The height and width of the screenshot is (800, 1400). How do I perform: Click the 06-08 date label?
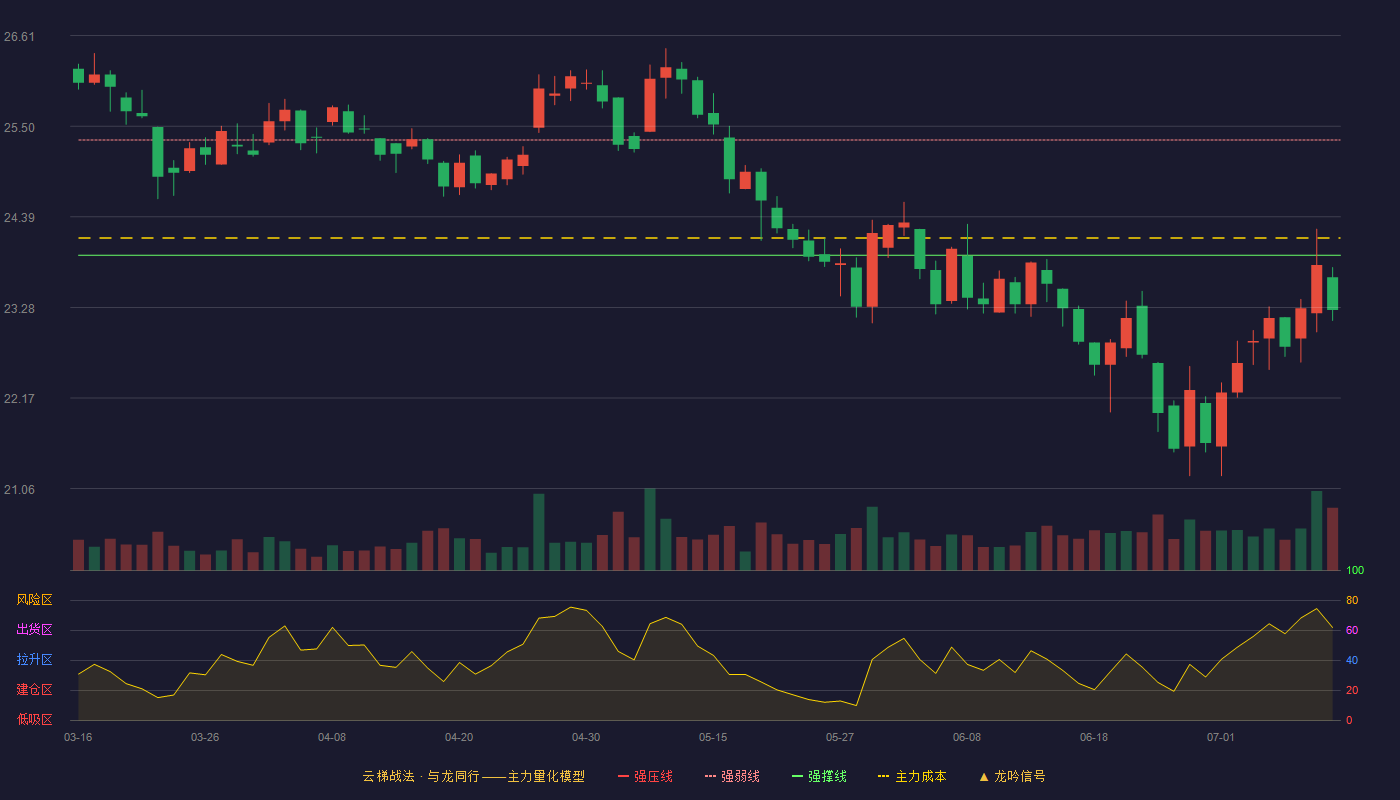pyautogui.click(x=967, y=737)
